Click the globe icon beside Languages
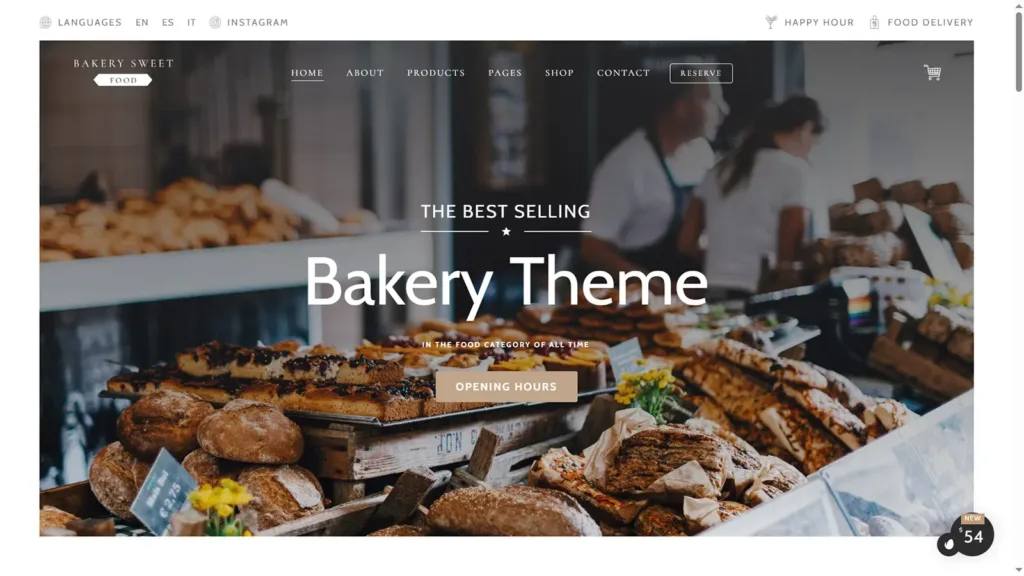 pos(45,22)
